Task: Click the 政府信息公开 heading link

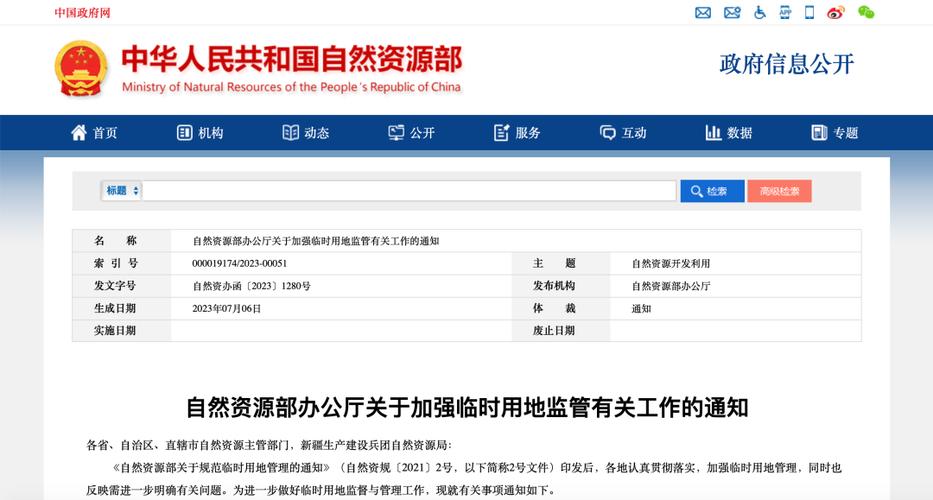Action: (x=787, y=64)
